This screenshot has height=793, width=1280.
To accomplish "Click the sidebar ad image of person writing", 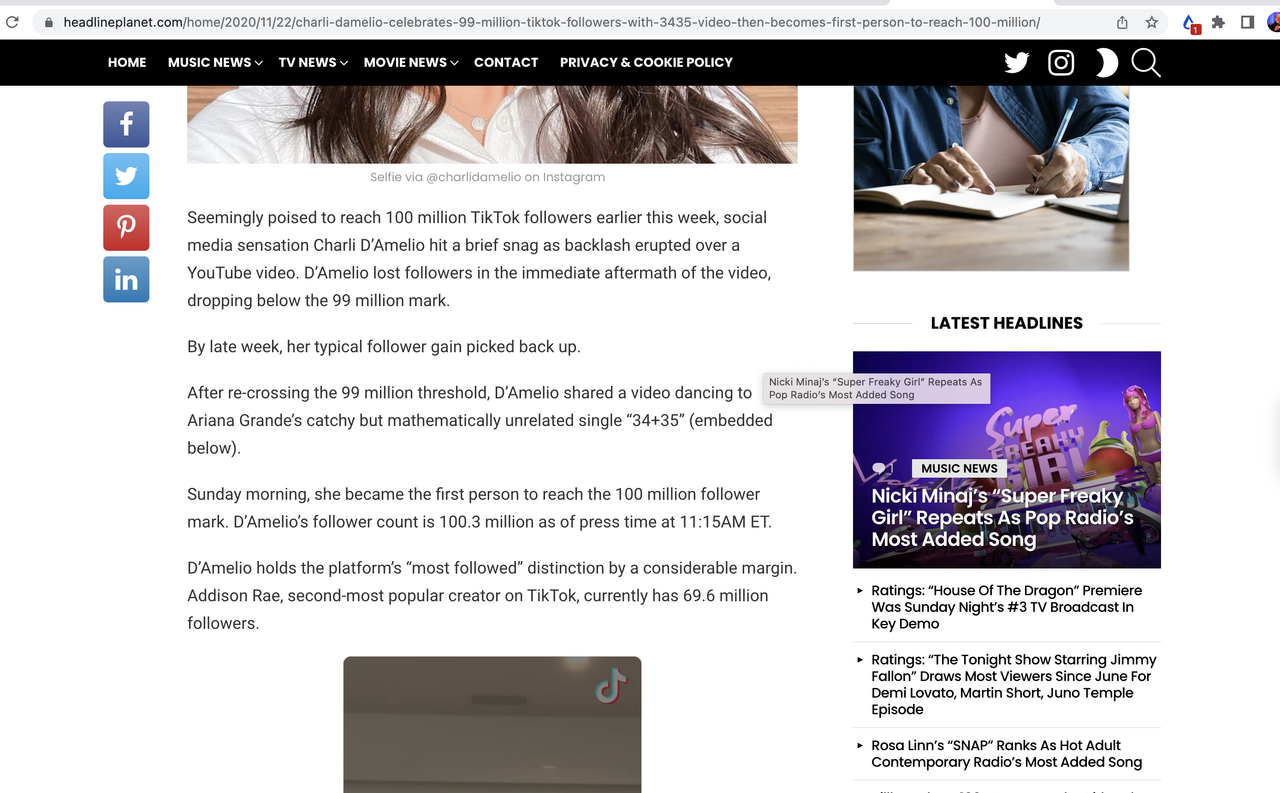I will 991,178.
